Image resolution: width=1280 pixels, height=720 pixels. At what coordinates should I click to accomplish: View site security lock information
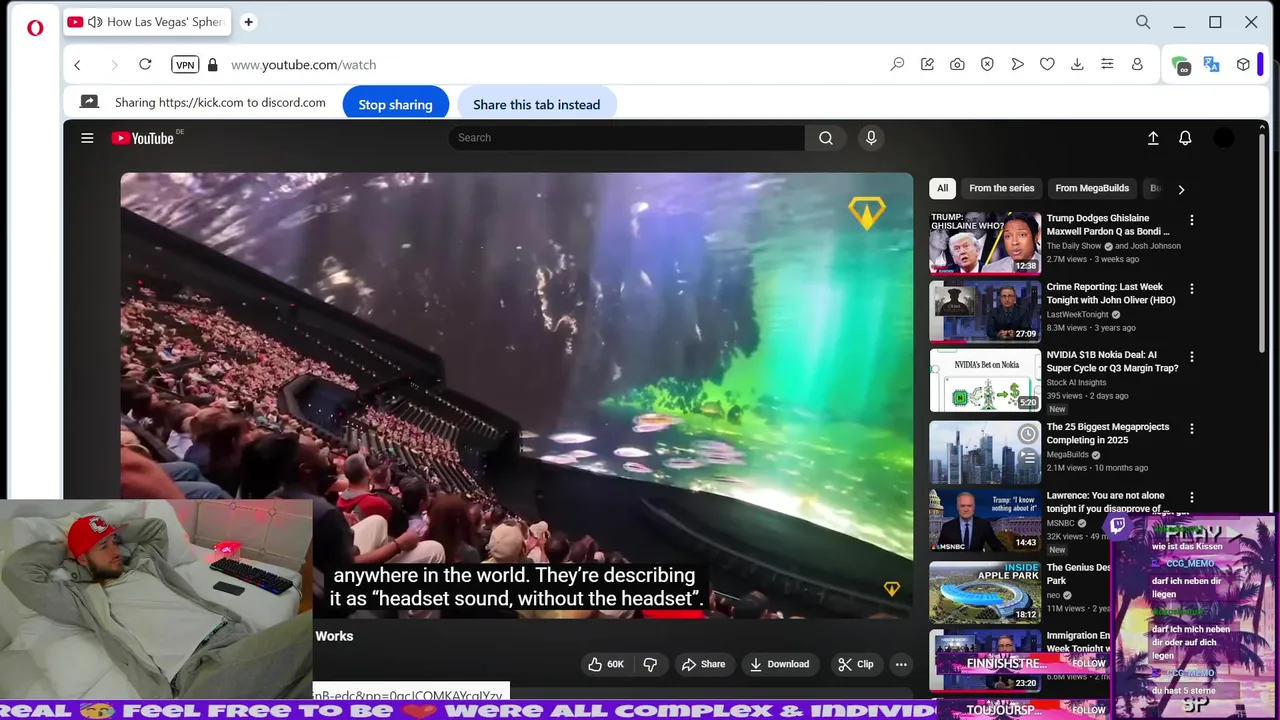[212, 65]
